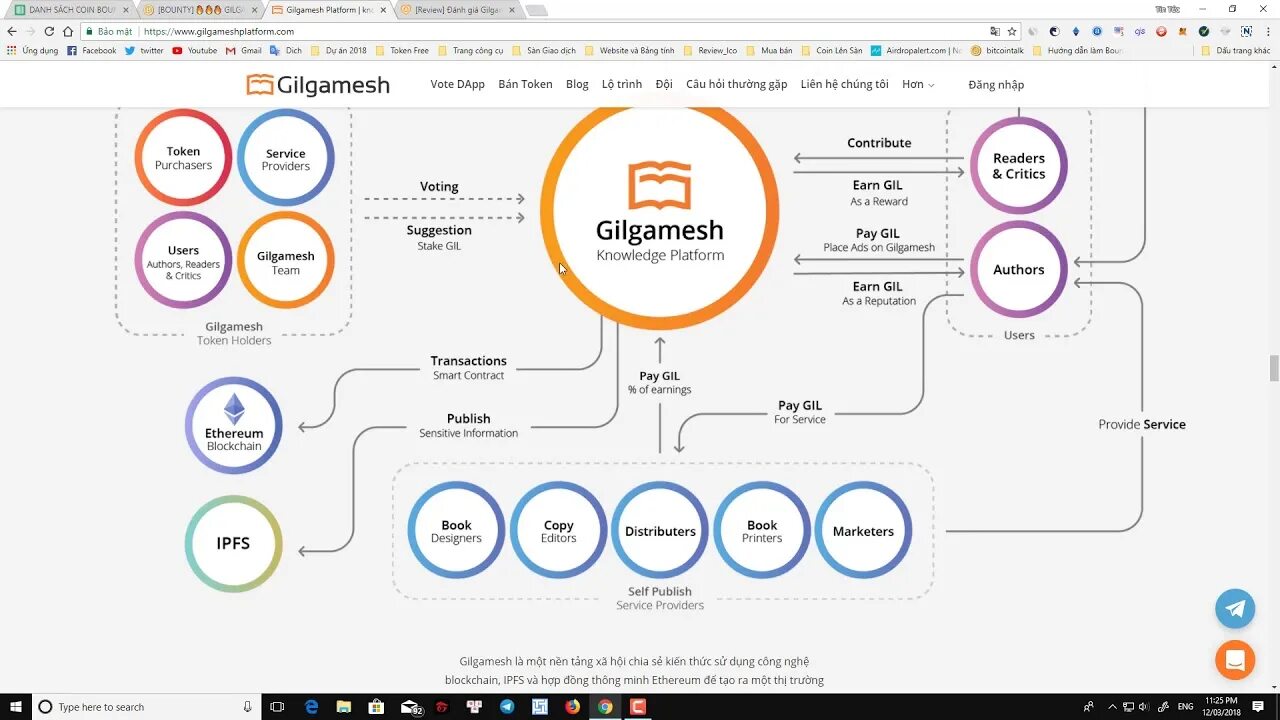Switch to the DANH SÁCH COIN tab
Screen dimensions: 1280x720
72,9
